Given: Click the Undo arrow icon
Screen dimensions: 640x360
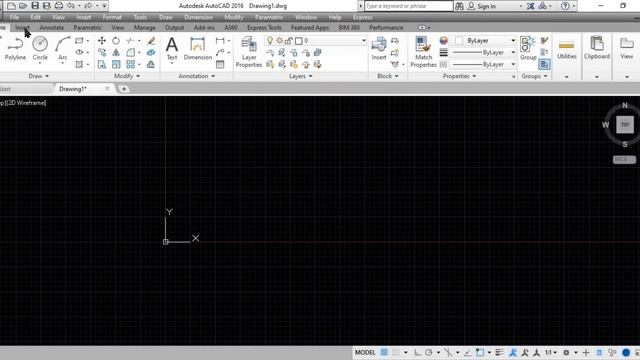Looking at the screenshot, I should (x=71, y=6).
